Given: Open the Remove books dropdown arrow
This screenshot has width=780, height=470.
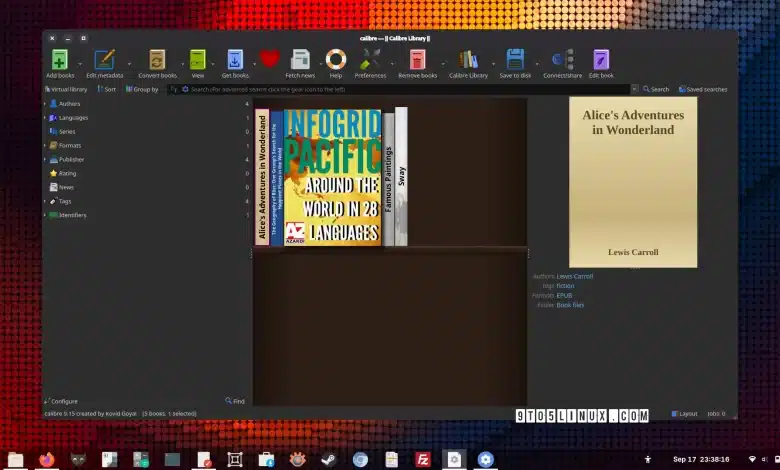Looking at the screenshot, I should [443, 64].
